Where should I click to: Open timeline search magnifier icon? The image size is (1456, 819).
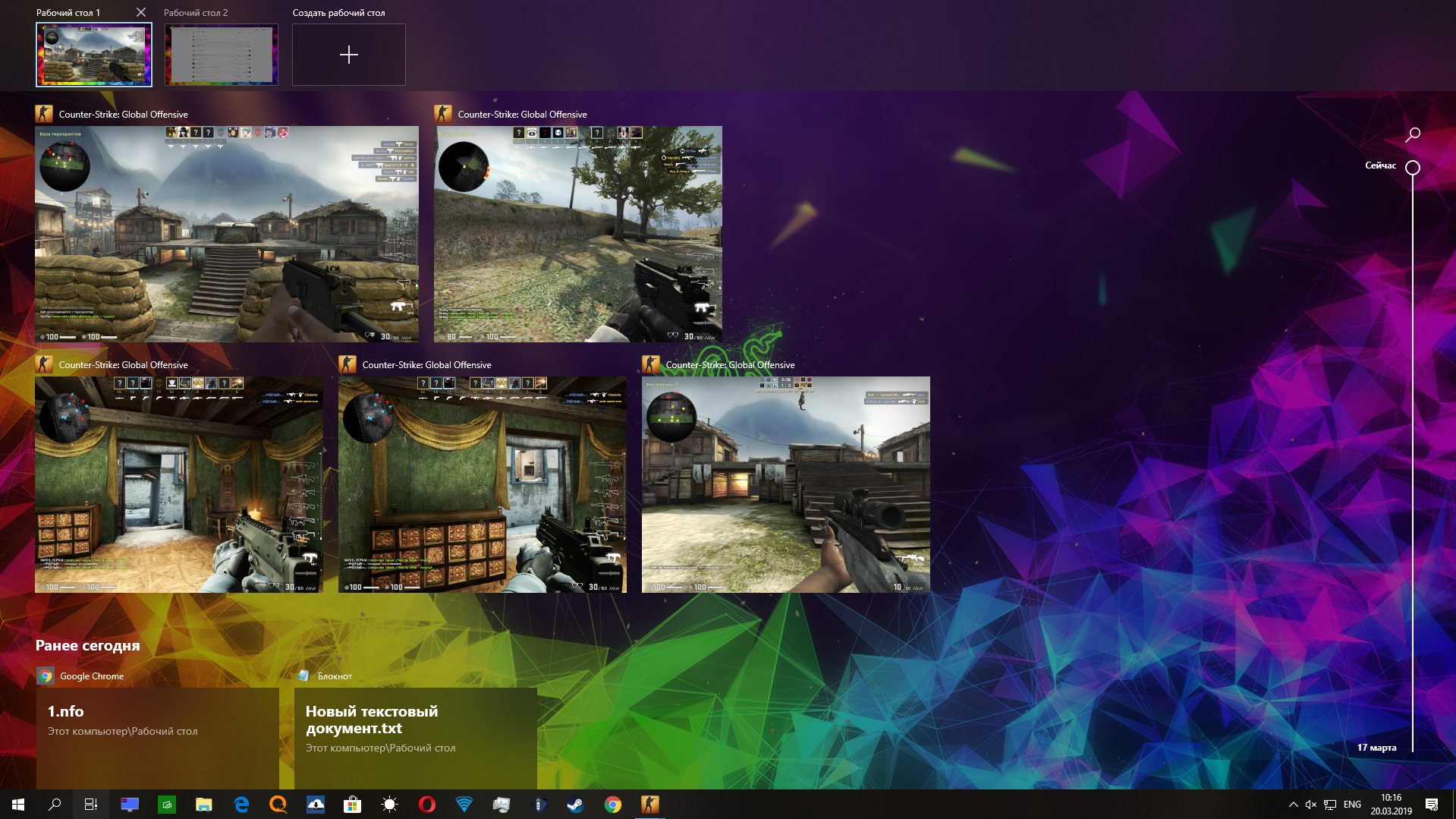1413,135
